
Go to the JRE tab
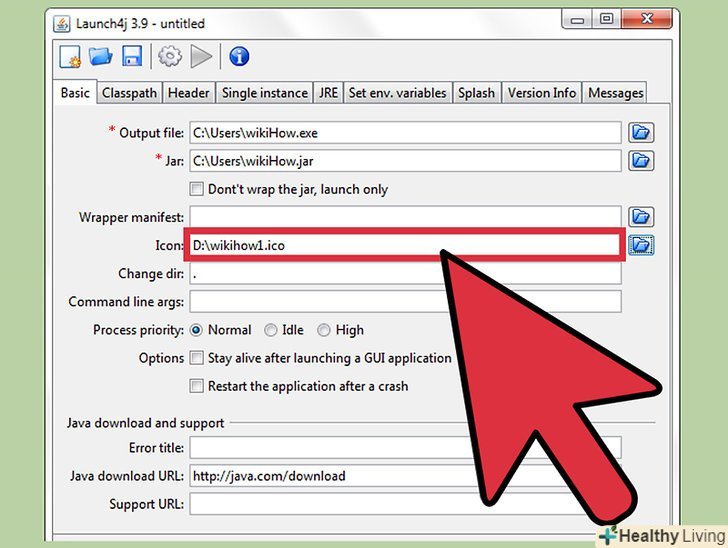pos(328,93)
